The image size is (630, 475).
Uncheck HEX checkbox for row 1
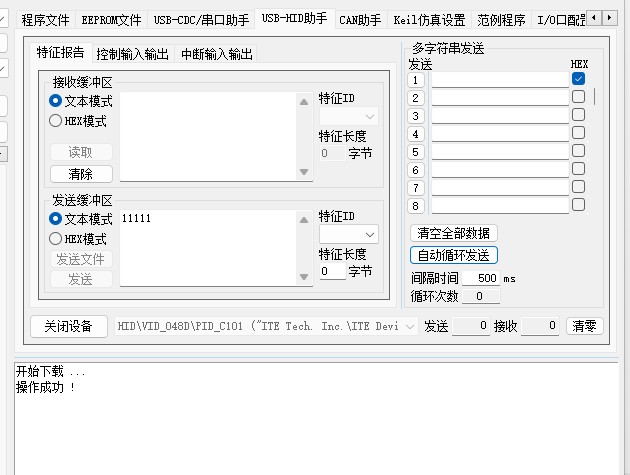[x=579, y=79]
